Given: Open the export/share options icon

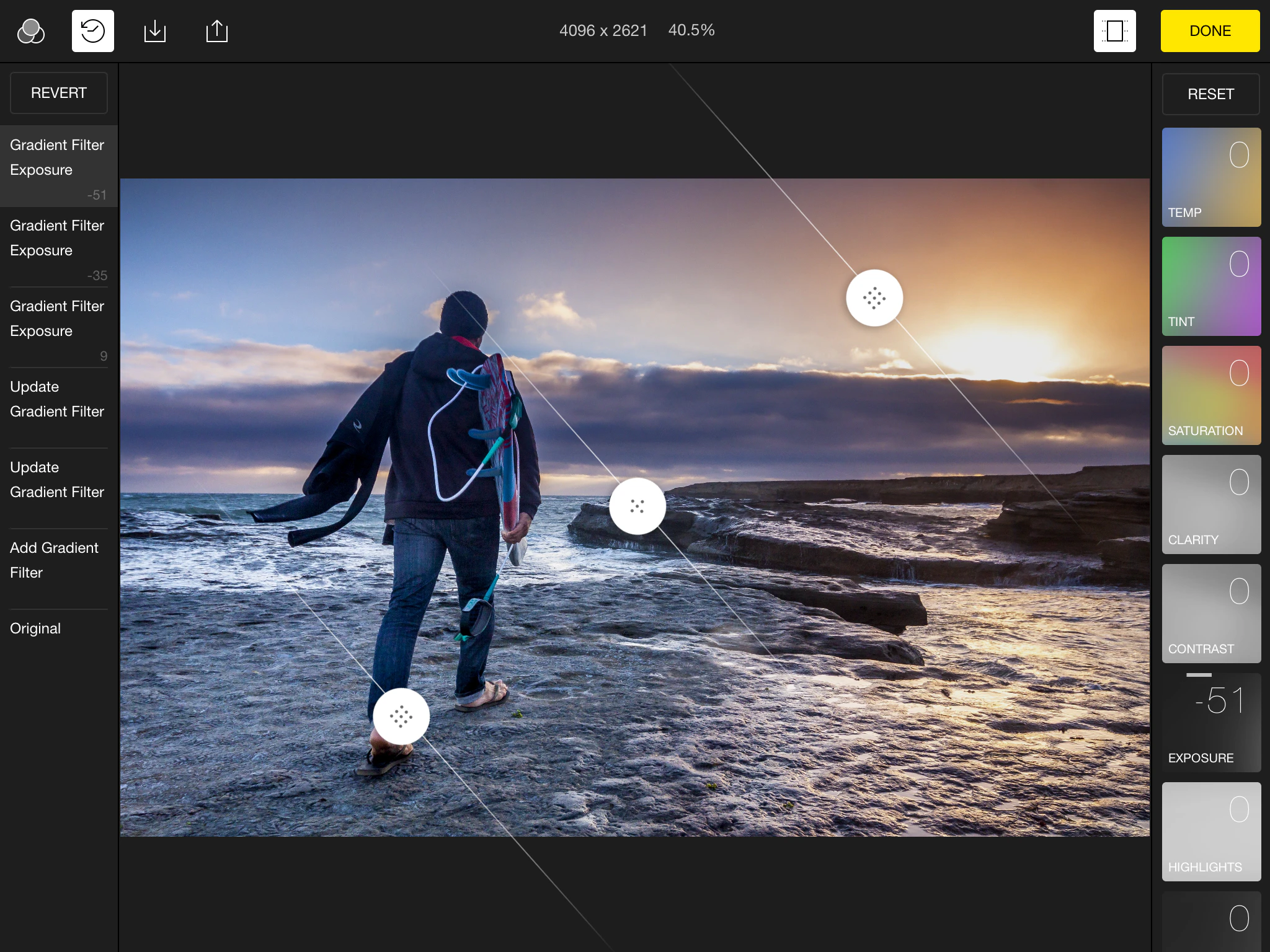Looking at the screenshot, I should point(216,30).
